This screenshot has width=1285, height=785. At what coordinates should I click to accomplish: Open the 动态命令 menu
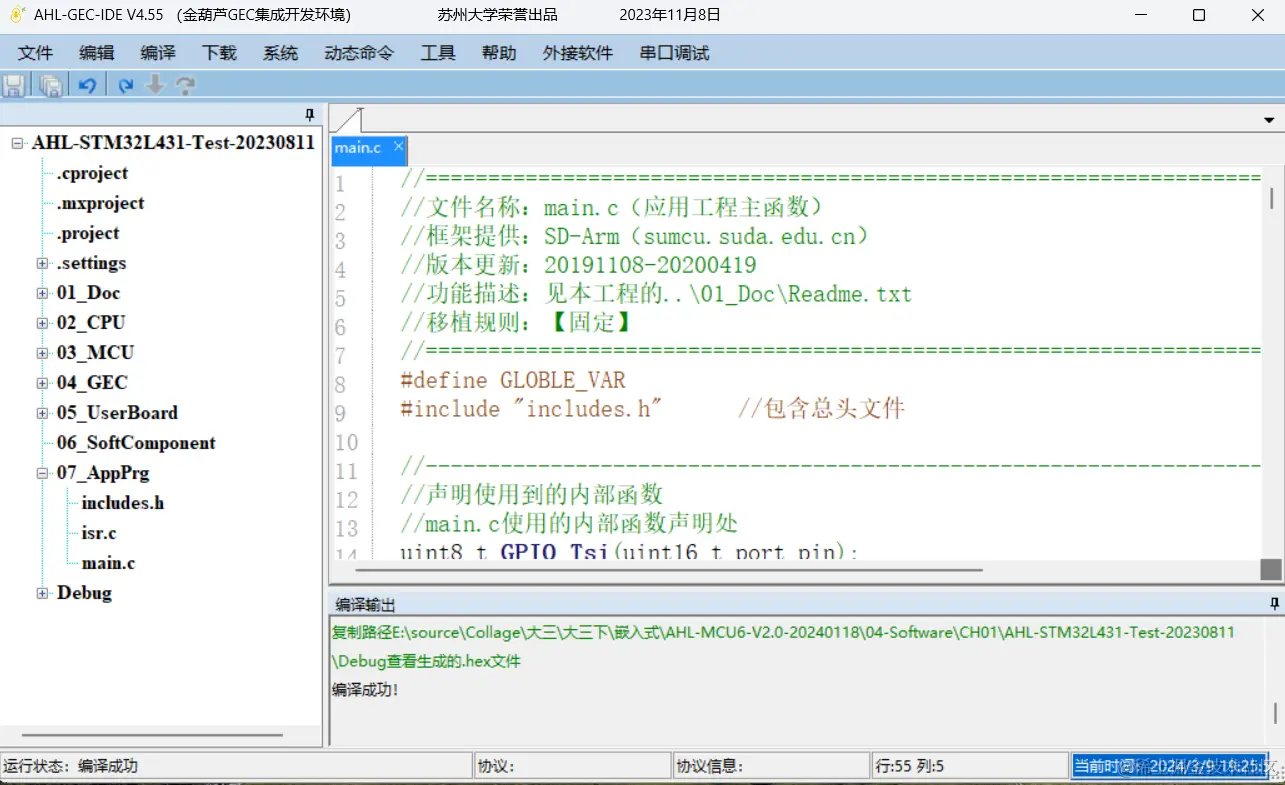coord(358,53)
